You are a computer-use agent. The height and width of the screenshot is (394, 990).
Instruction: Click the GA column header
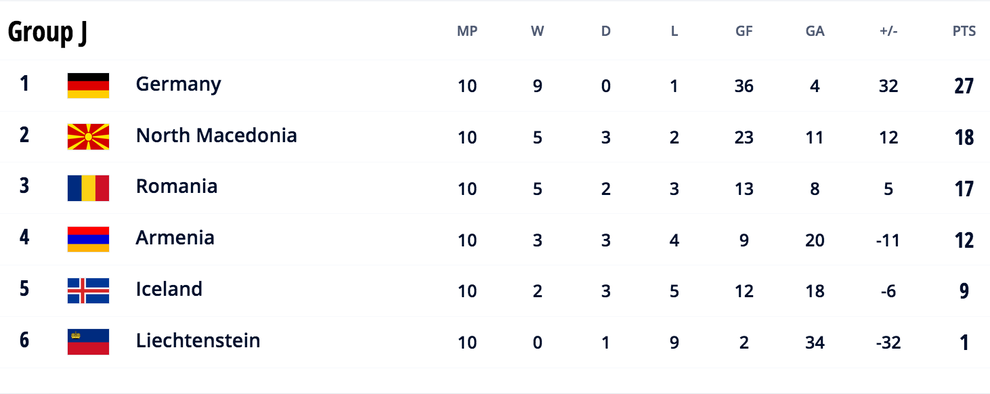click(815, 32)
